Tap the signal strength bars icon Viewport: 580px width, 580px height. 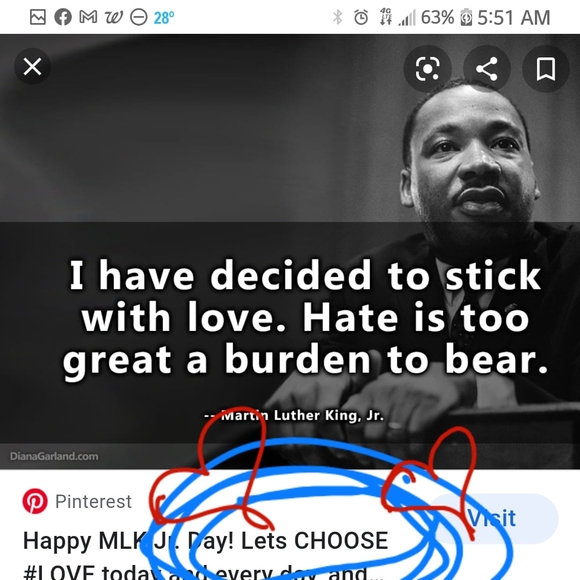(407, 17)
